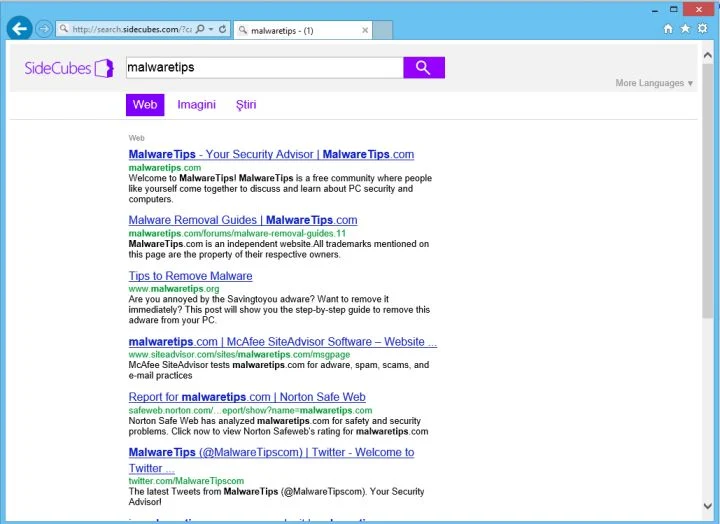Maximize the browser window

674,9
